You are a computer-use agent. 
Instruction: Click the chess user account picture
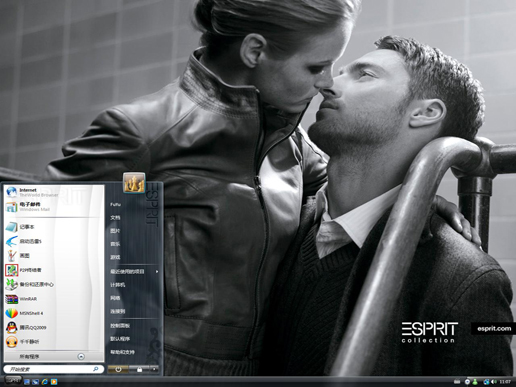tap(134, 183)
